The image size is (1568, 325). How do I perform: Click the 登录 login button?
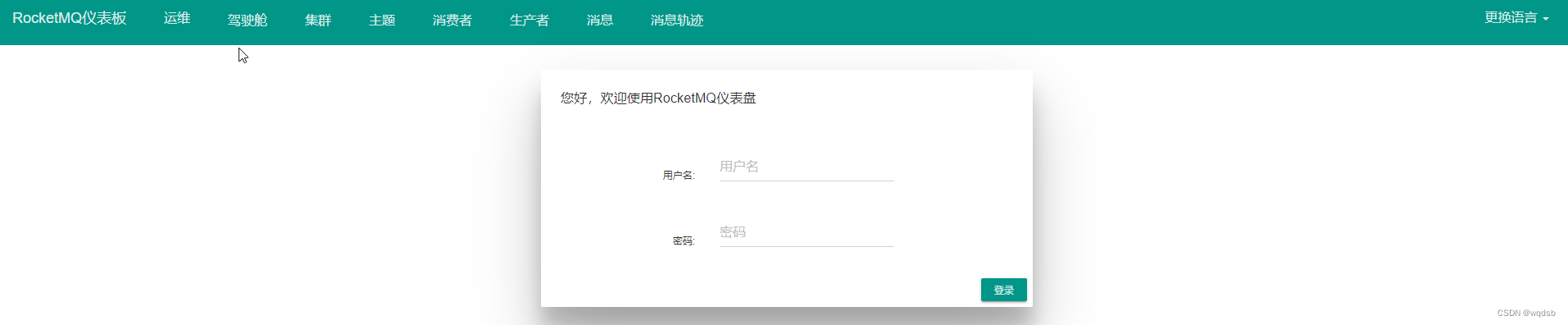[1004, 290]
